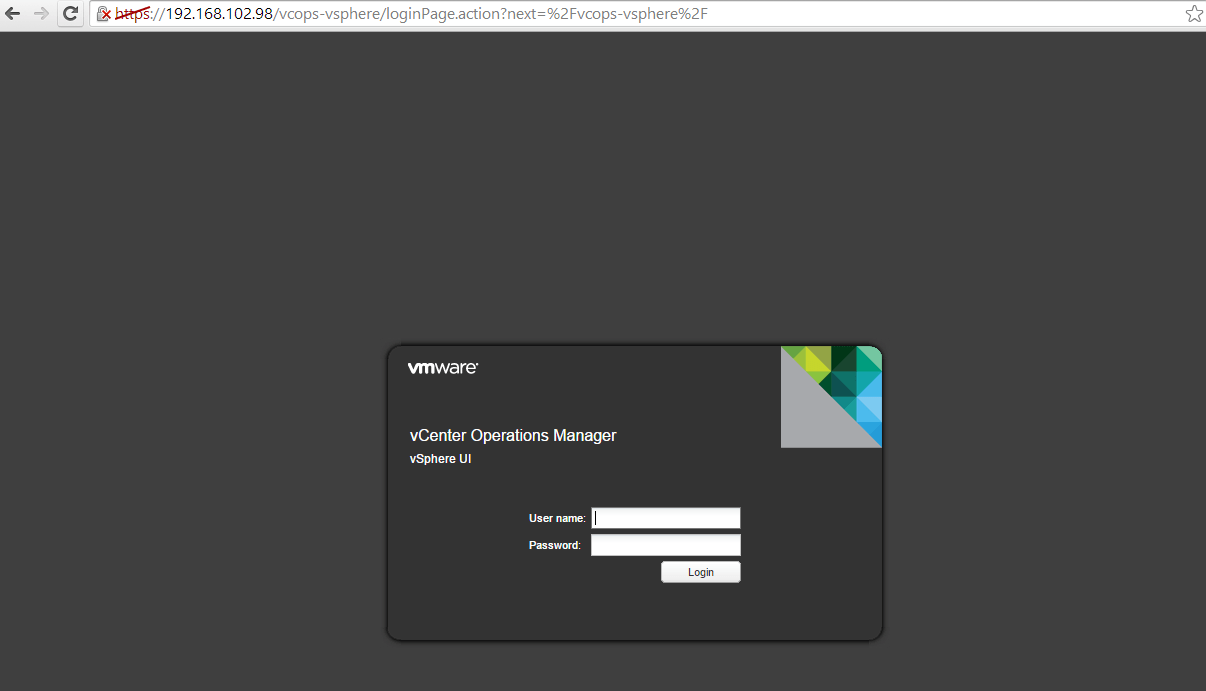
Task: Click the browser forward arrow
Action: pyautogui.click(x=41, y=14)
